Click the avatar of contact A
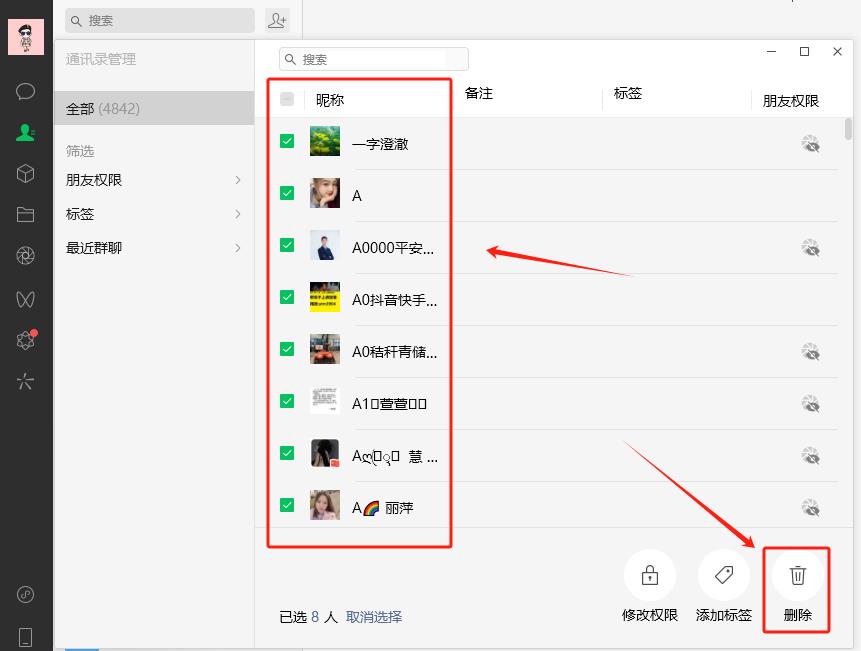Screen dimensions: 861x651 (x=325, y=193)
